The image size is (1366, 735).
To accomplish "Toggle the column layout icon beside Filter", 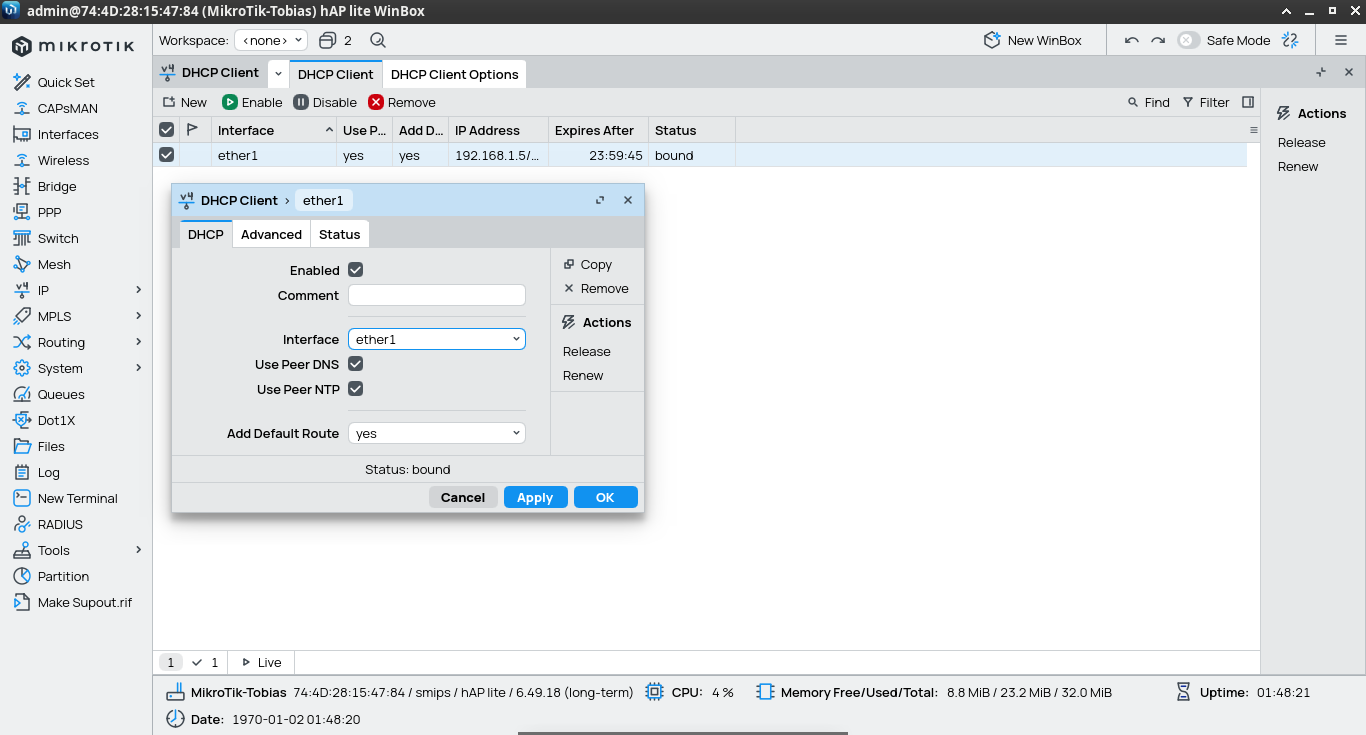I will [1248, 102].
